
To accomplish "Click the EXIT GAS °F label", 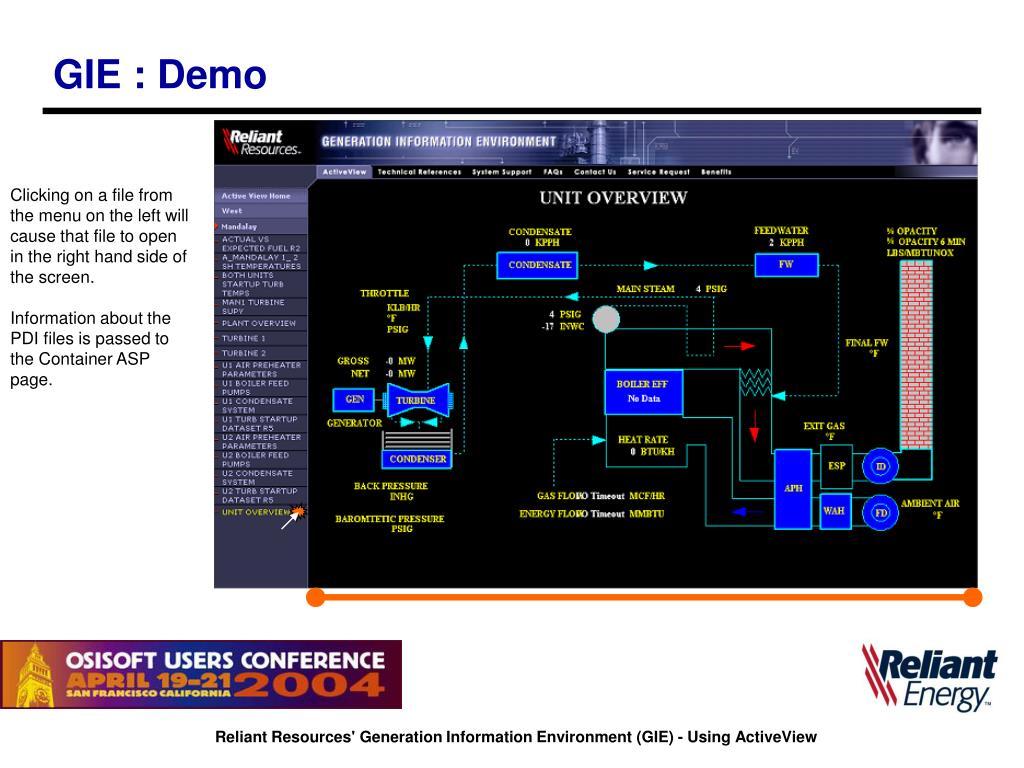I will (x=824, y=431).
